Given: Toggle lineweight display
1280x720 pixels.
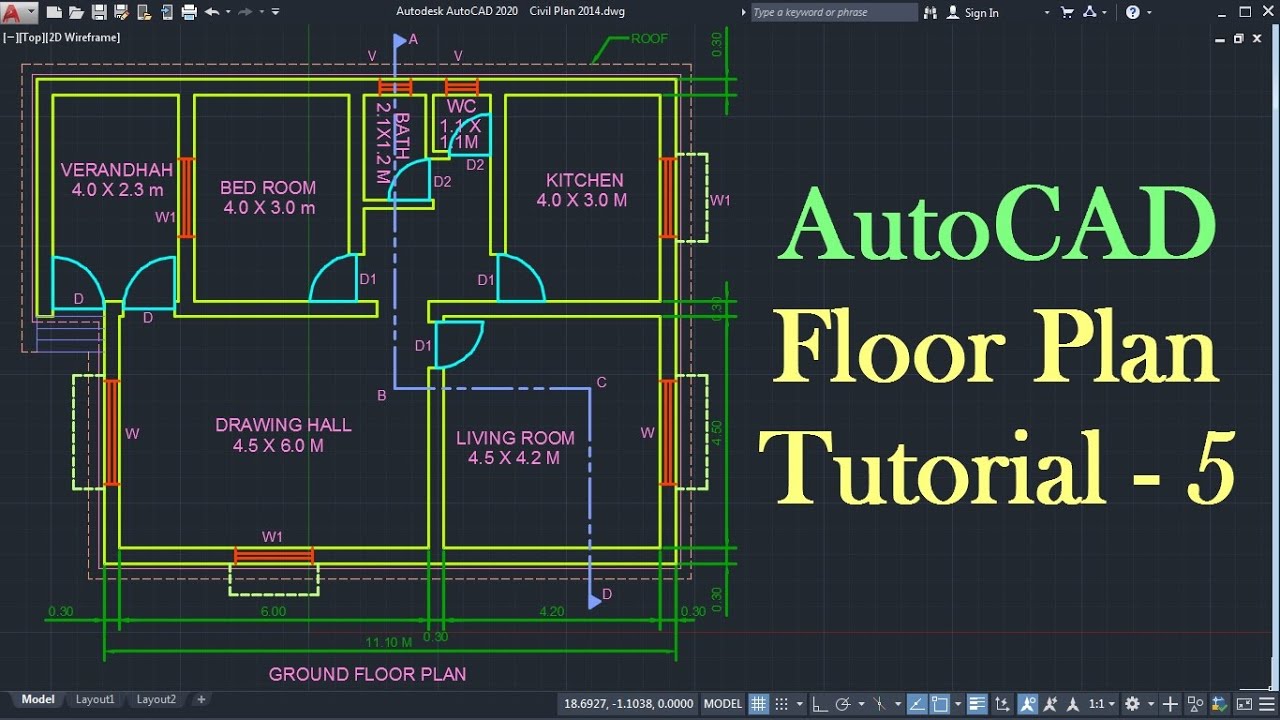Looking at the screenshot, I should click(x=976, y=704).
